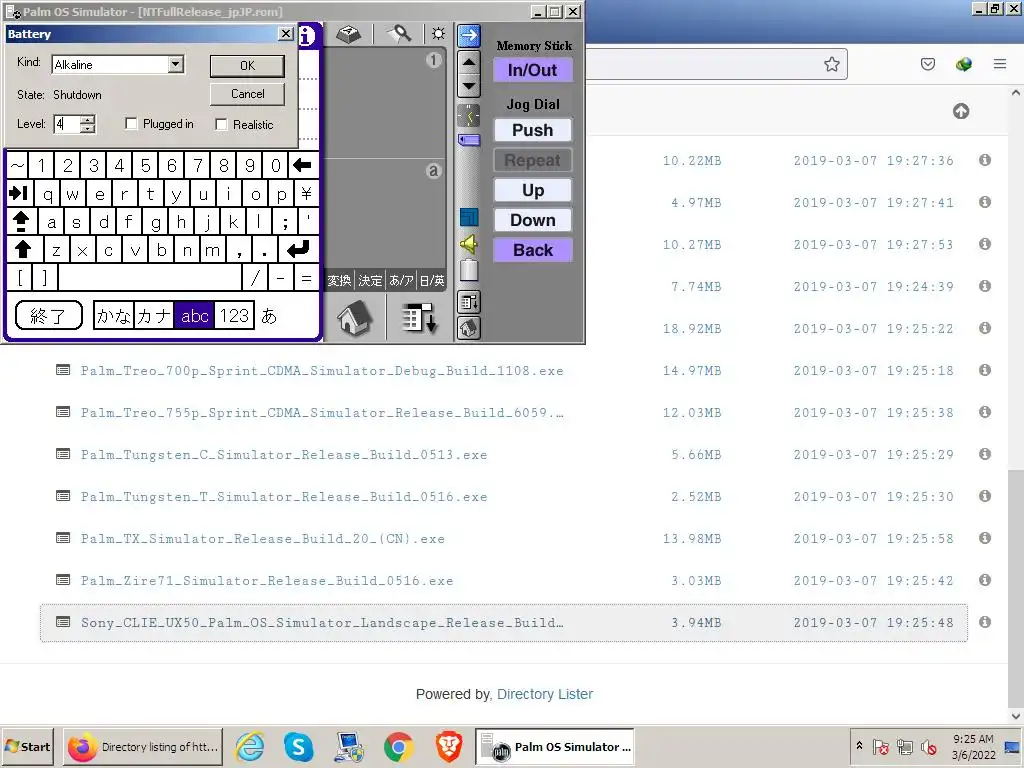
Task: Open Skype from the taskbar
Action: click(x=298, y=746)
